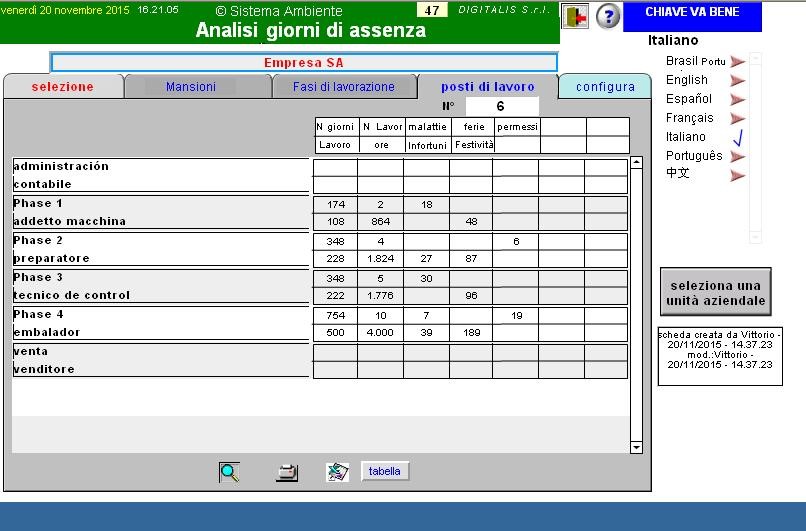Select Français language arrow
The image size is (806, 531).
738,118
